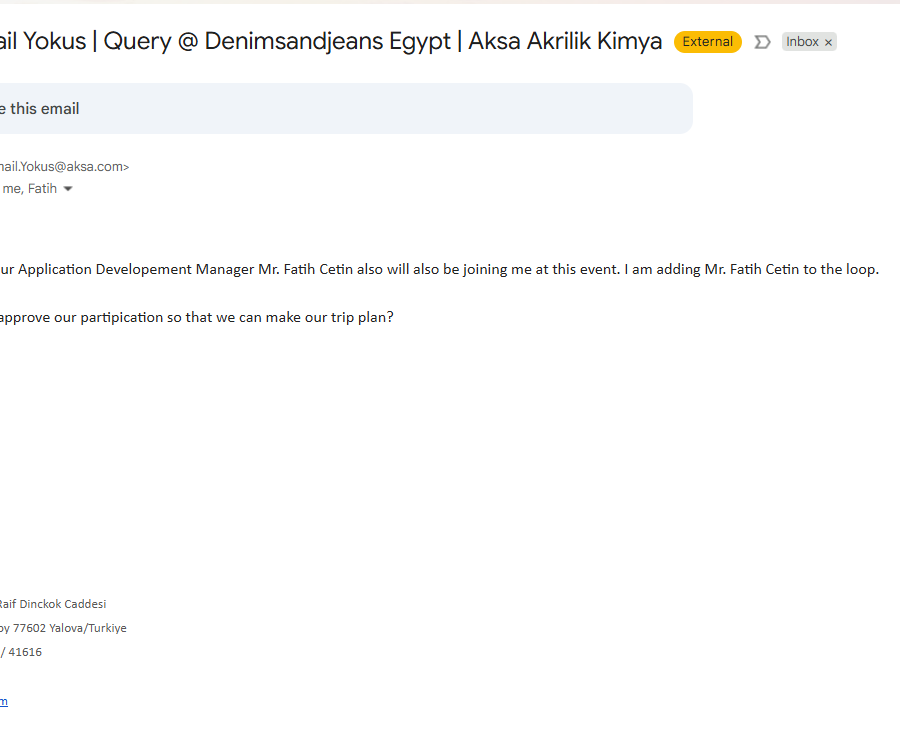Click the '41616' extension number in signature

pos(25,652)
